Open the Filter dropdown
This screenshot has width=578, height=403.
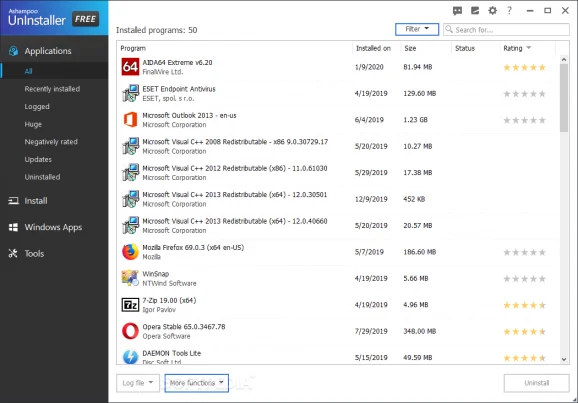pos(417,29)
